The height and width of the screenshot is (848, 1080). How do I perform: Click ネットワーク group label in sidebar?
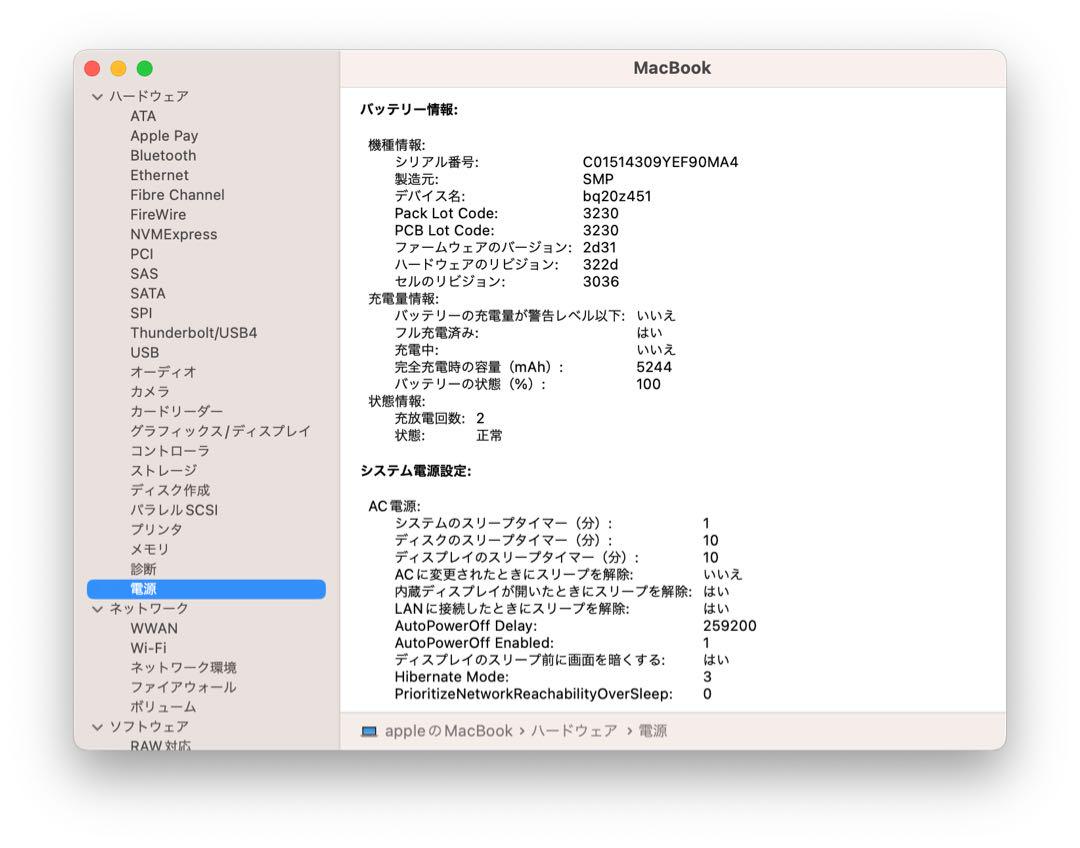(x=149, y=609)
